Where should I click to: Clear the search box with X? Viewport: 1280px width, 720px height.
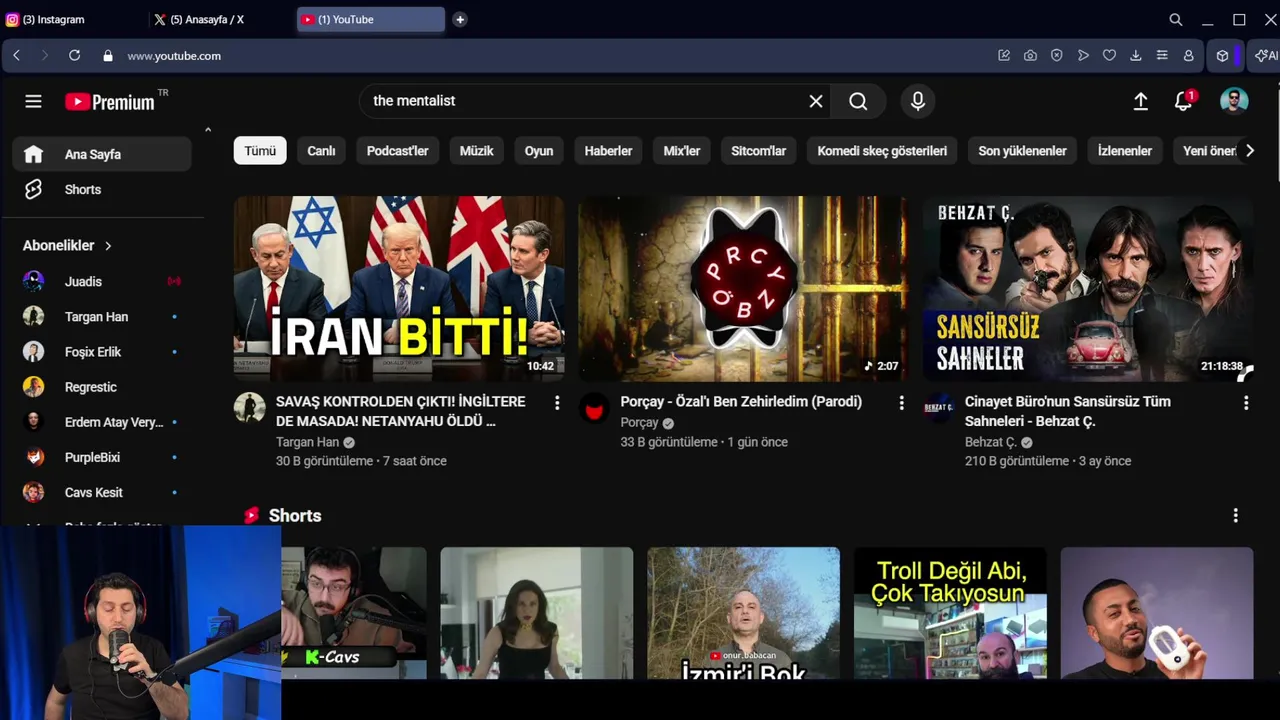click(816, 101)
